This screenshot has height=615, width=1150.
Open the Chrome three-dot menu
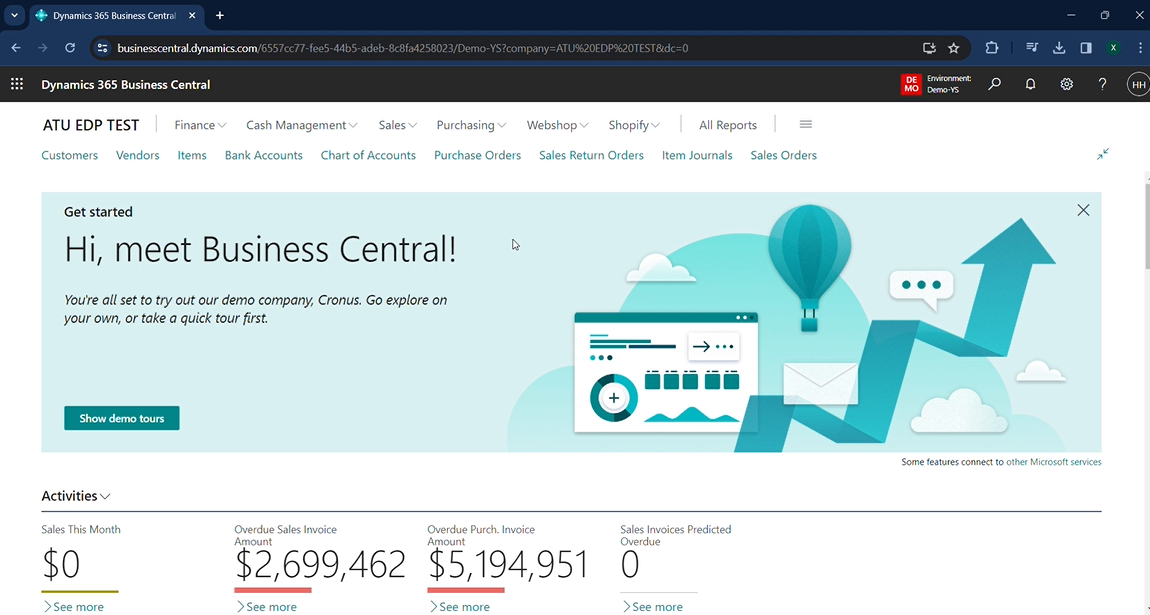[1140, 48]
